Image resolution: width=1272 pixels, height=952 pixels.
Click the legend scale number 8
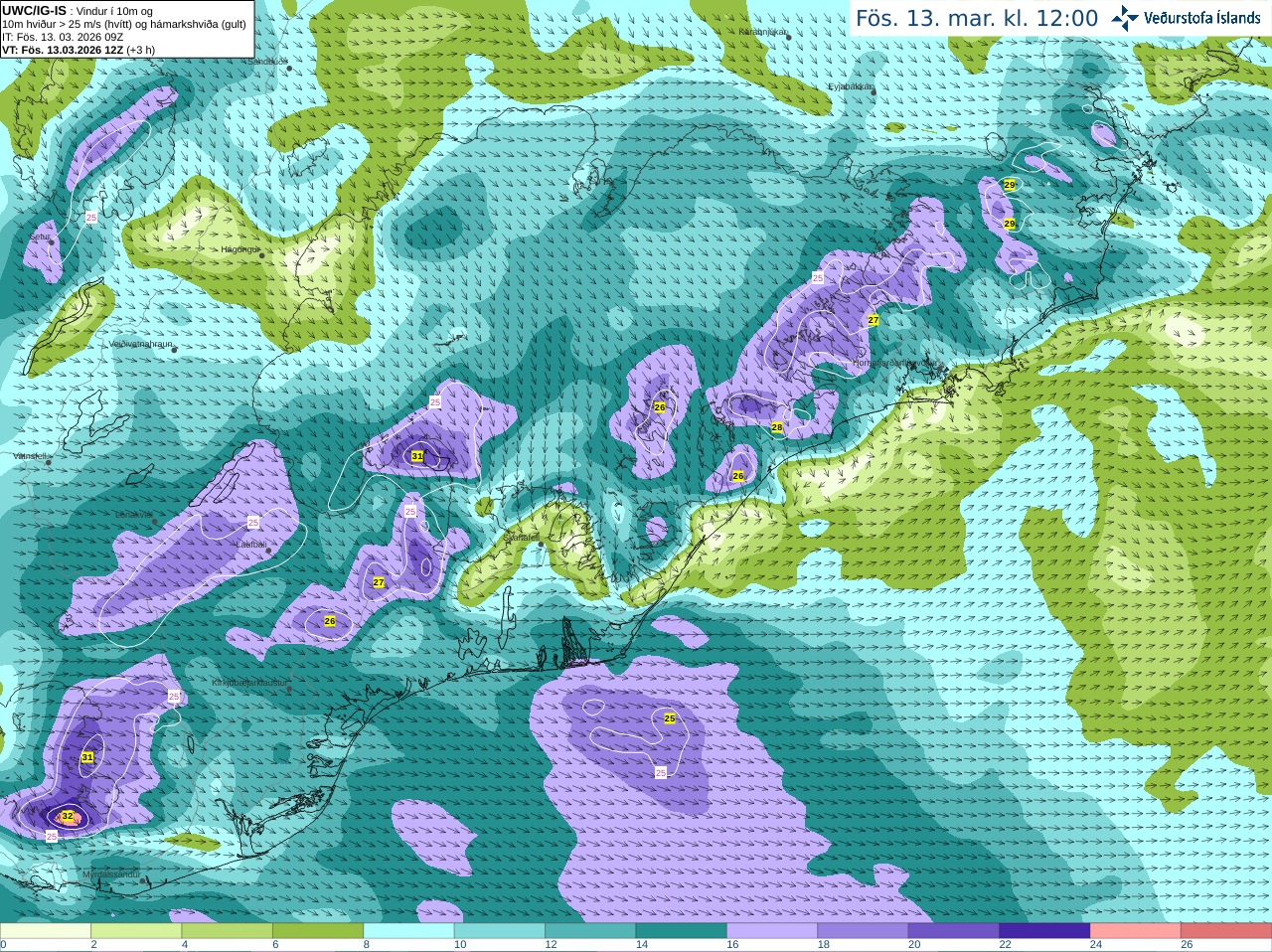click(x=367, y=945)
